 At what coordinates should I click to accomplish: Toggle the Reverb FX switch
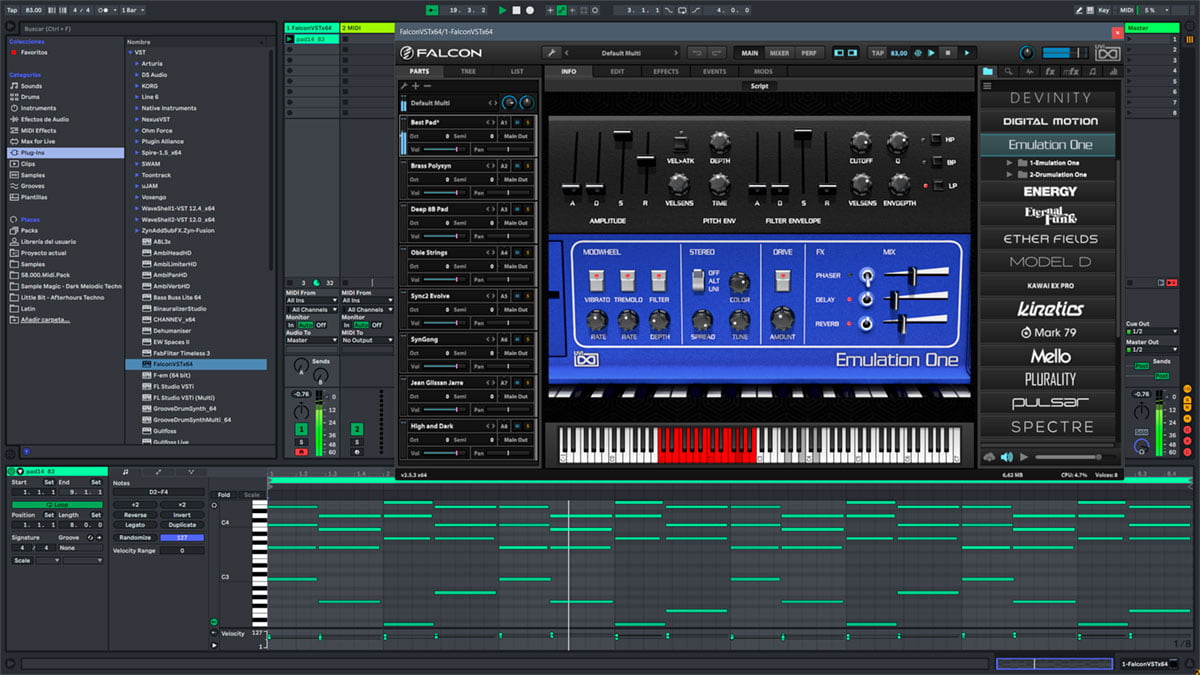click(867, 324)
